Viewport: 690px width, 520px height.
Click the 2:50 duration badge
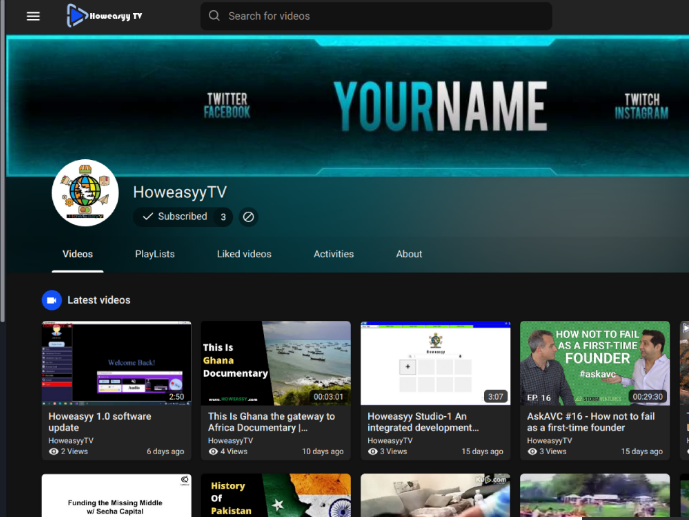[x=176, y=397]
